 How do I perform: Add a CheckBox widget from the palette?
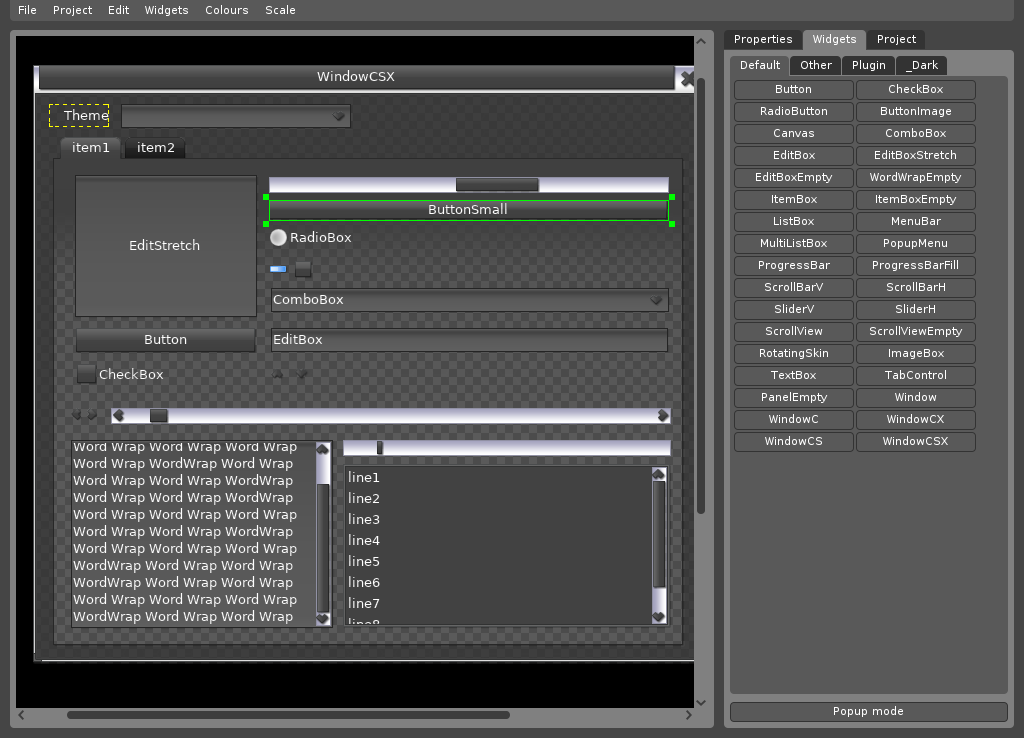point(916,89)
